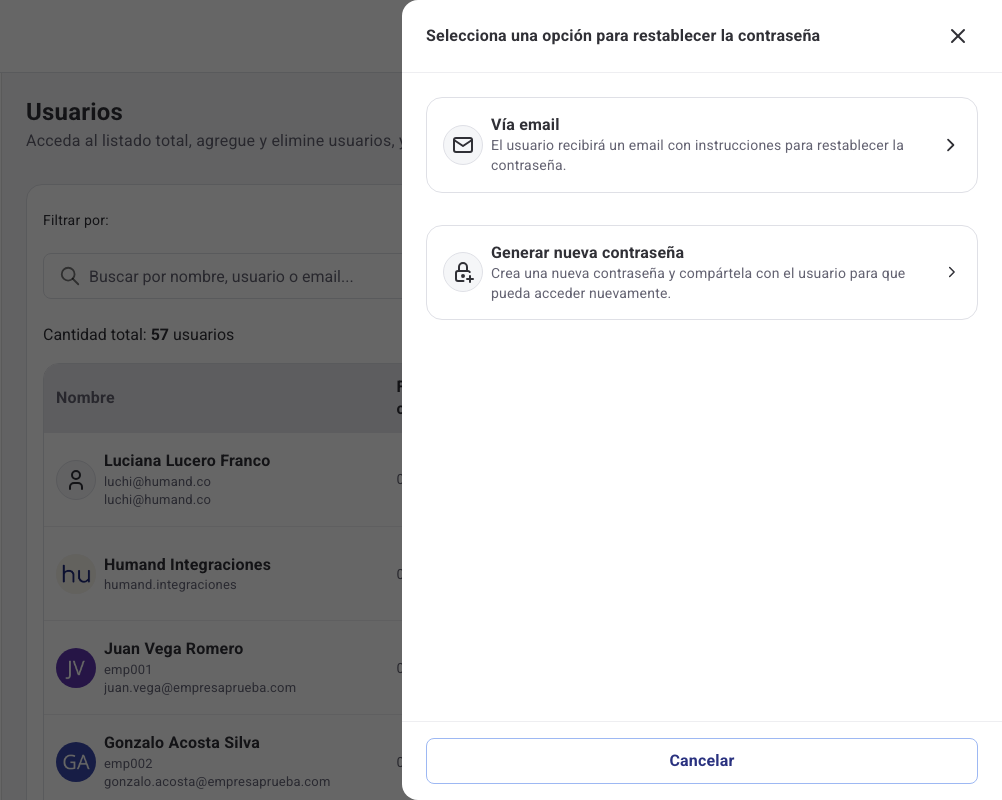Screen dimensions: 1002x800
Task: Click the lock icon for Generar nueva contraseña
Action: click(x=463, y=272)
